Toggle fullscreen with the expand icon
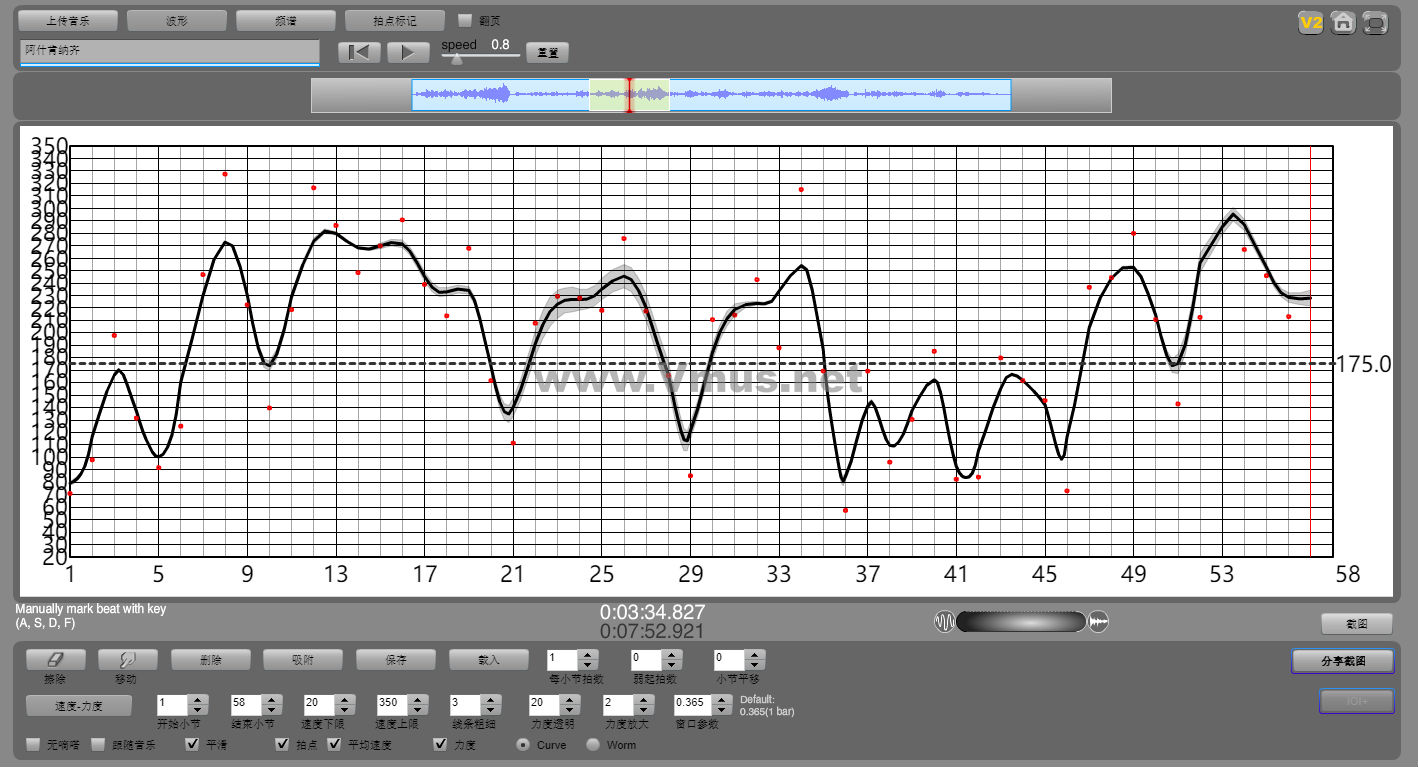 pyautogui.click(x=1375, y=23)
